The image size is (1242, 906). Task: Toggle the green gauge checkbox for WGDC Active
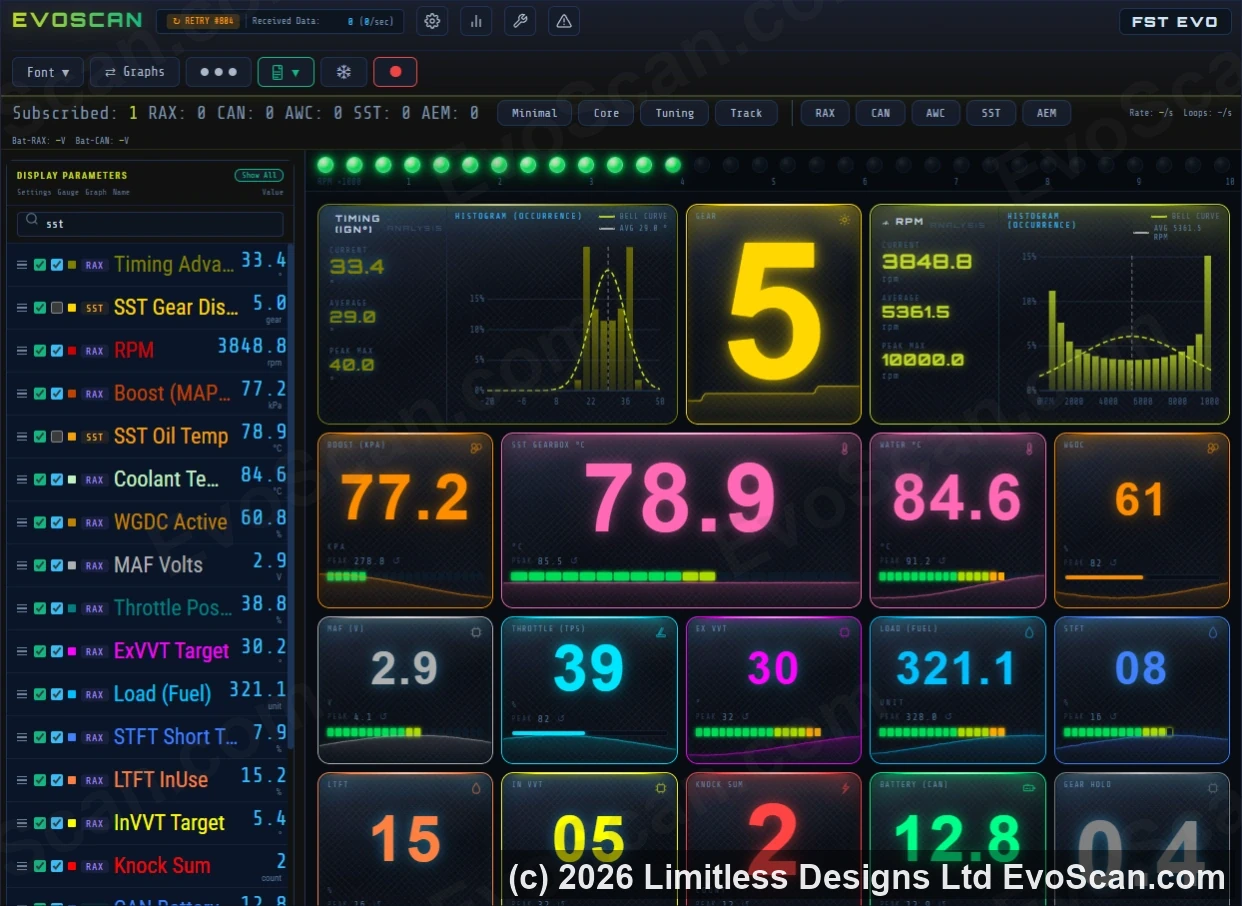pyautogui.click(x=40, y=523)
